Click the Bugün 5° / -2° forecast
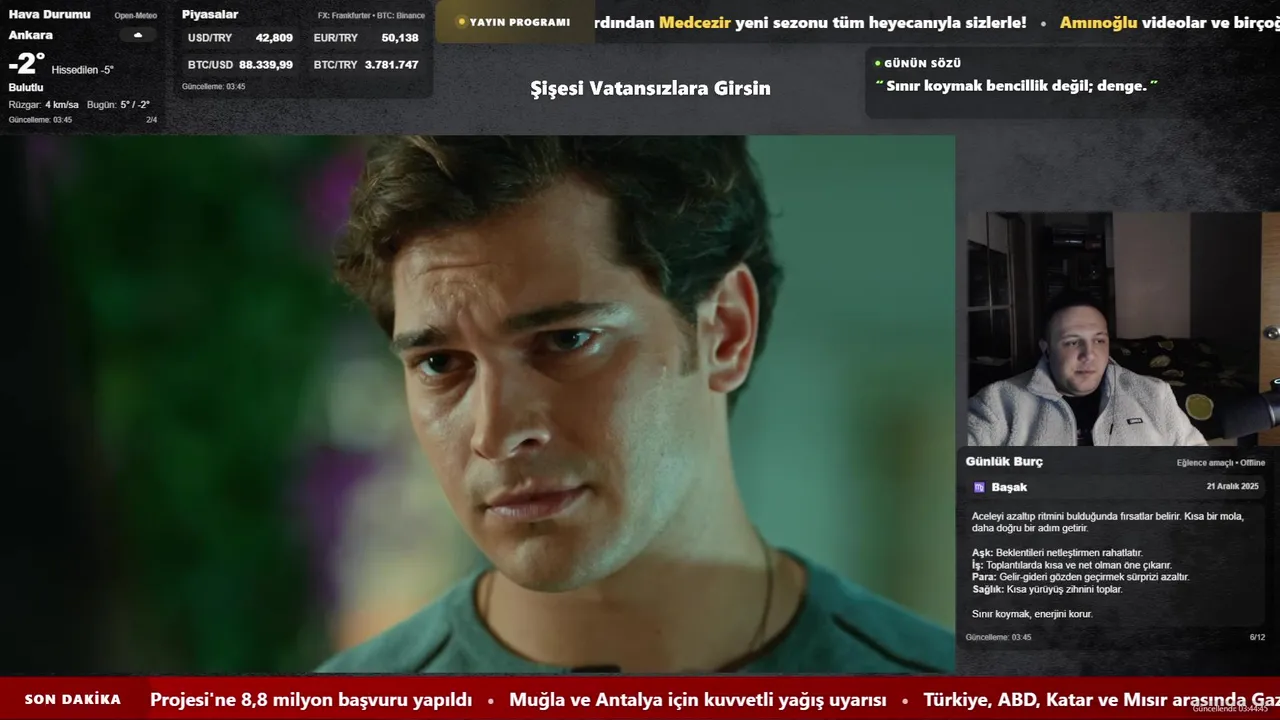The image size is (1280, 720). click(x=119, y=105)
